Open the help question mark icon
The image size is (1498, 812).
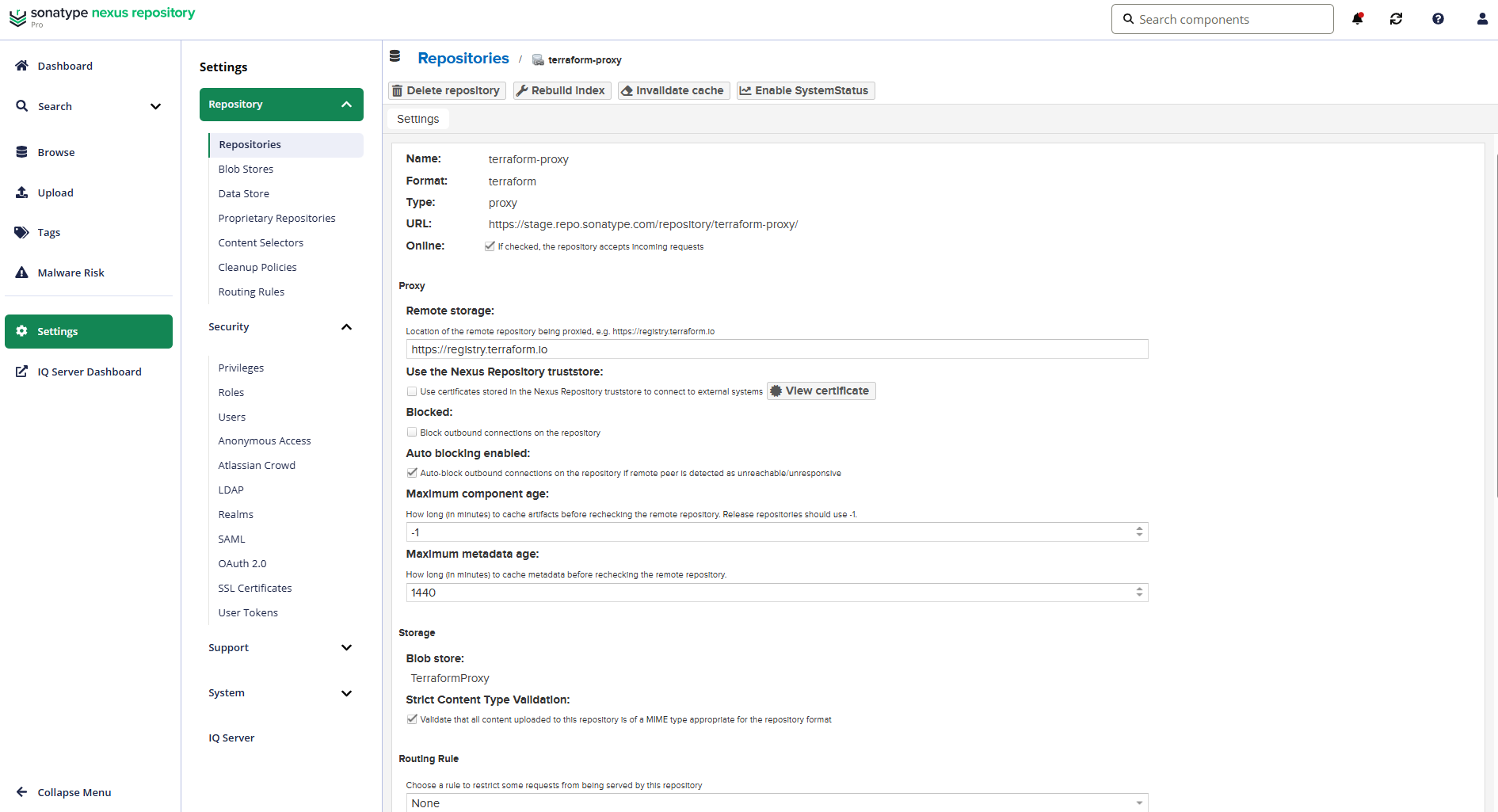point(1438,19)
